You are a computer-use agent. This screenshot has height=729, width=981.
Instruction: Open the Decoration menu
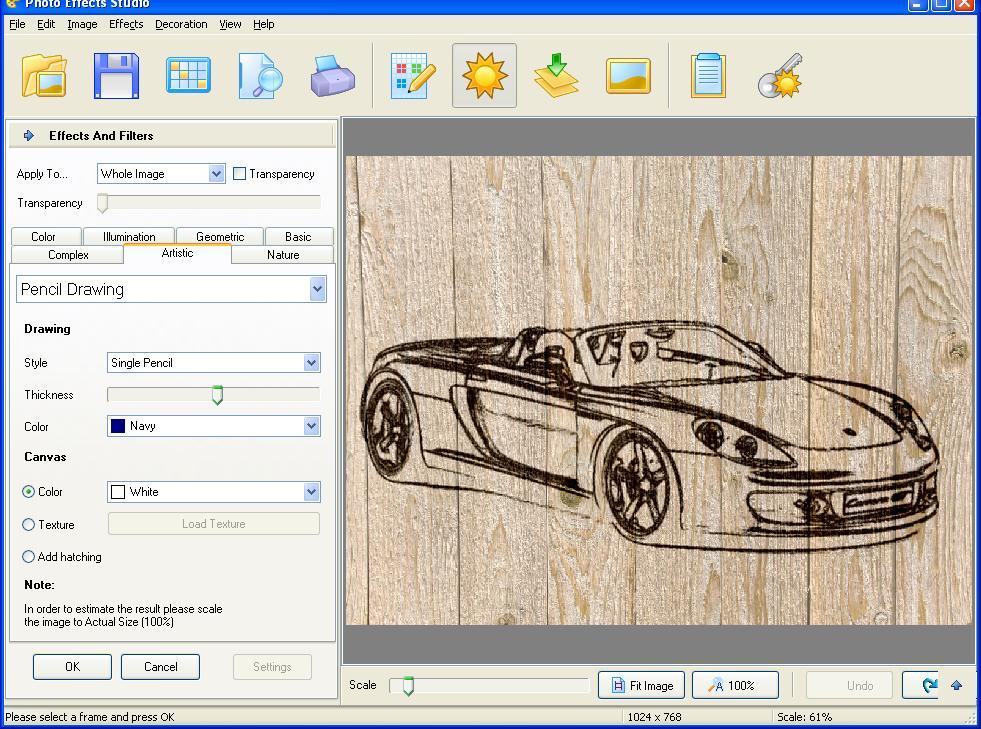coord(181,24)
